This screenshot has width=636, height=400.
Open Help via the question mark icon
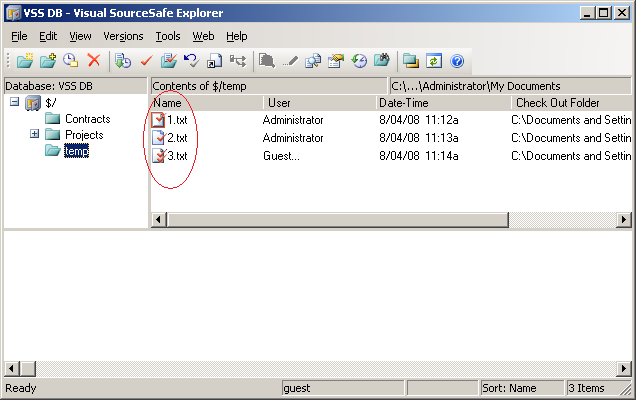(457, 61)
